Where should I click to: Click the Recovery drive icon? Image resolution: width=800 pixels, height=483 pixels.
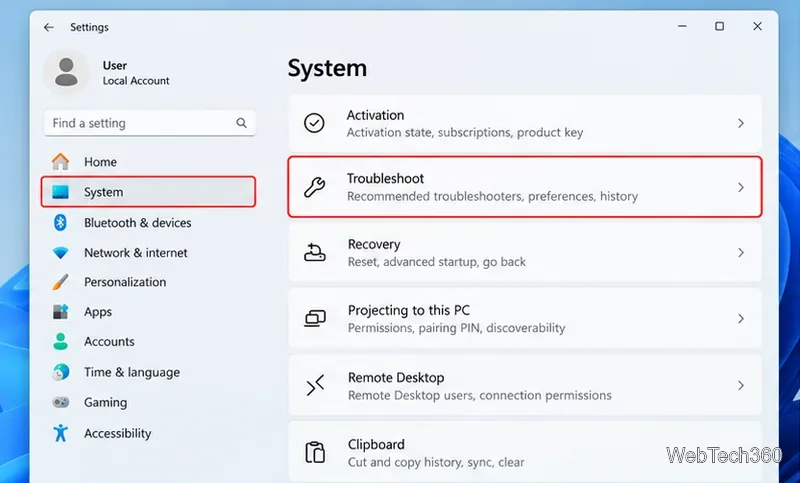[x=314, y=252]
